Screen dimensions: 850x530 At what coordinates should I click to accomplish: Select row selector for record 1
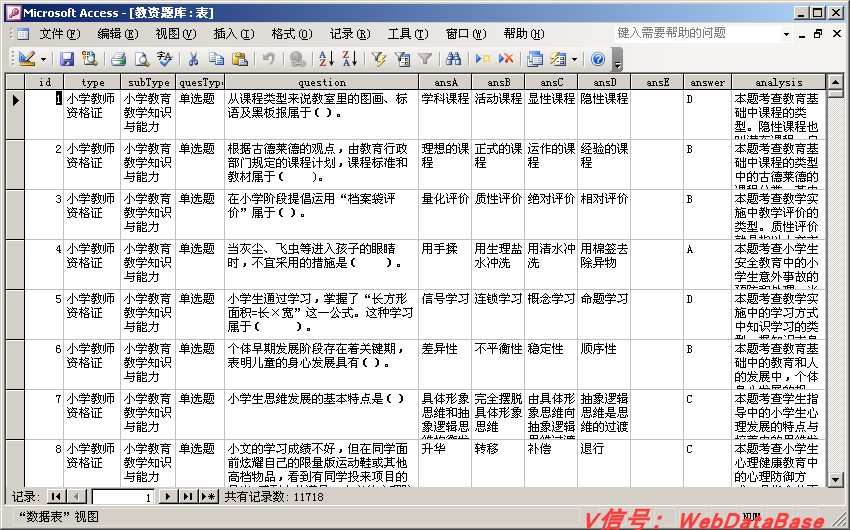click(15, 114)
